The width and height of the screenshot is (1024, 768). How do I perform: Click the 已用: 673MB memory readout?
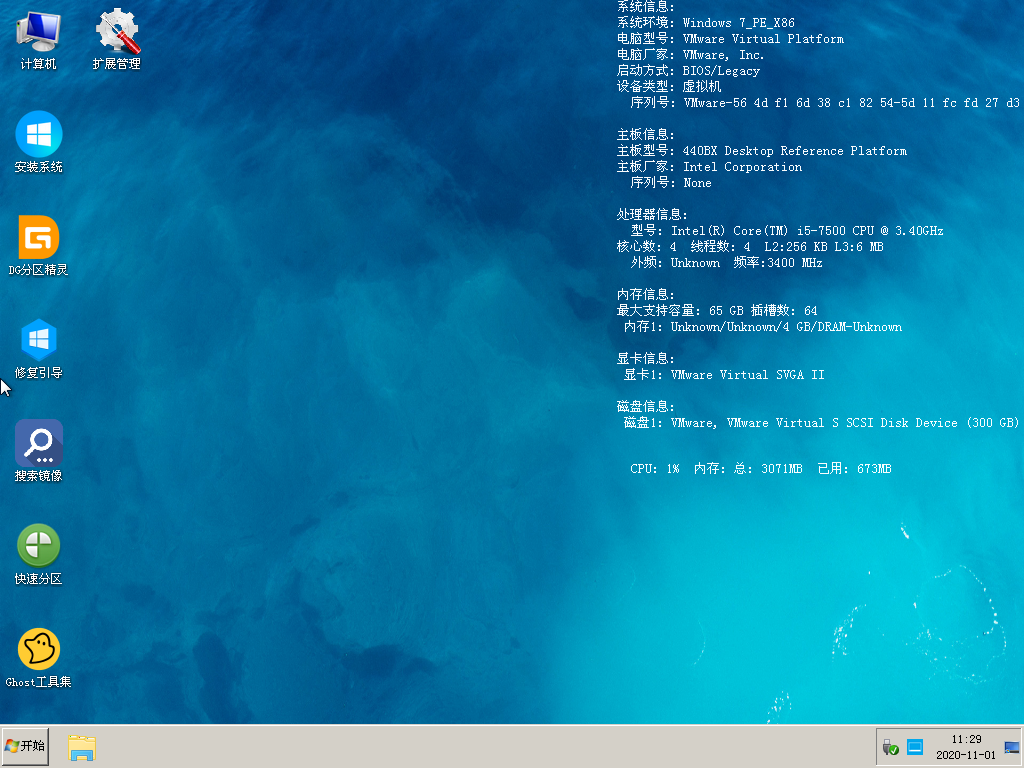854,469
